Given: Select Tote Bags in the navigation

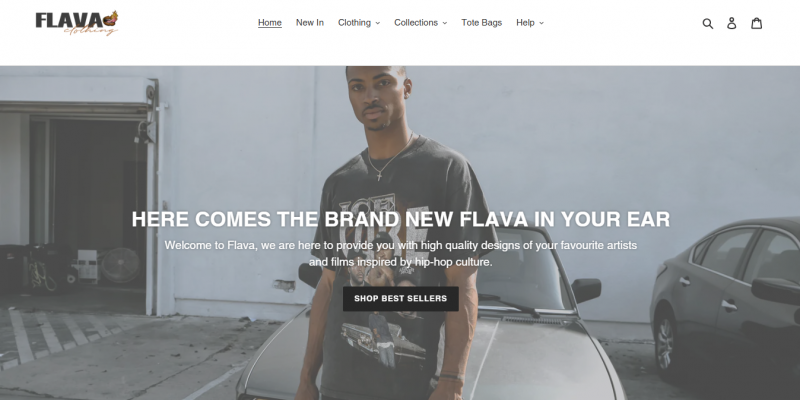Looking at the screenshot, I should [482, 22].
